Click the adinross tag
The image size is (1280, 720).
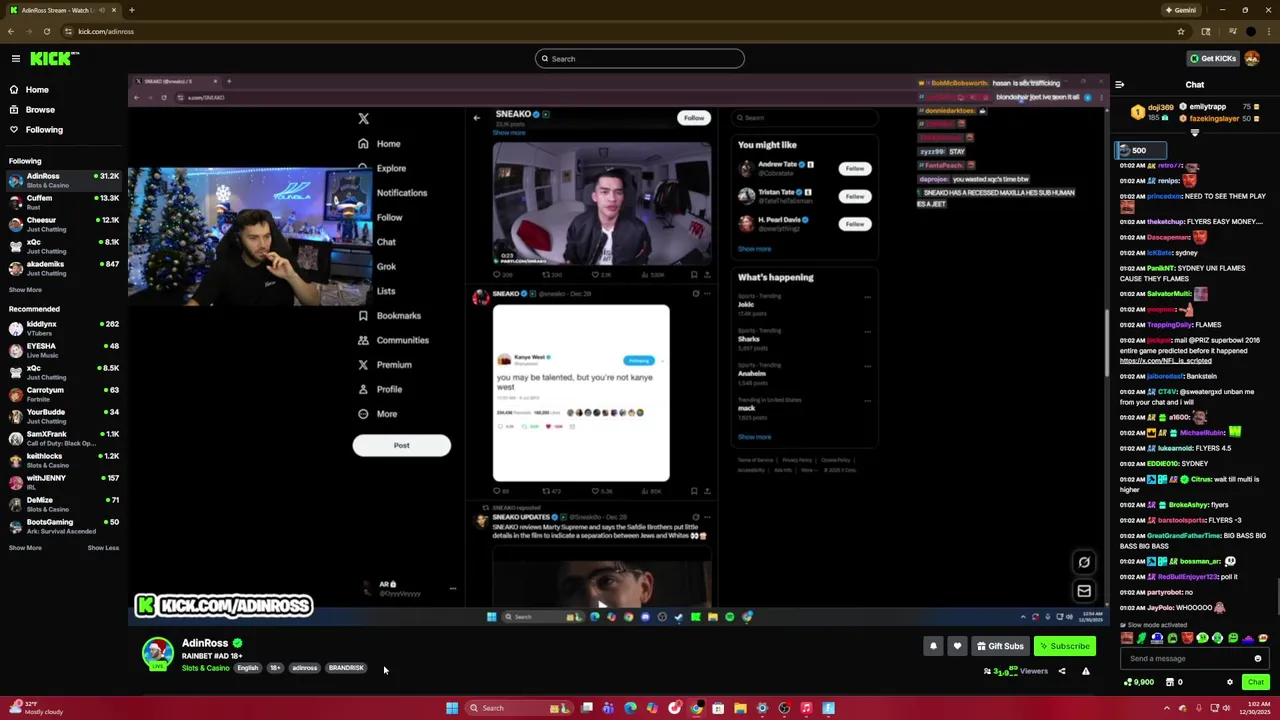coord(304,668)
